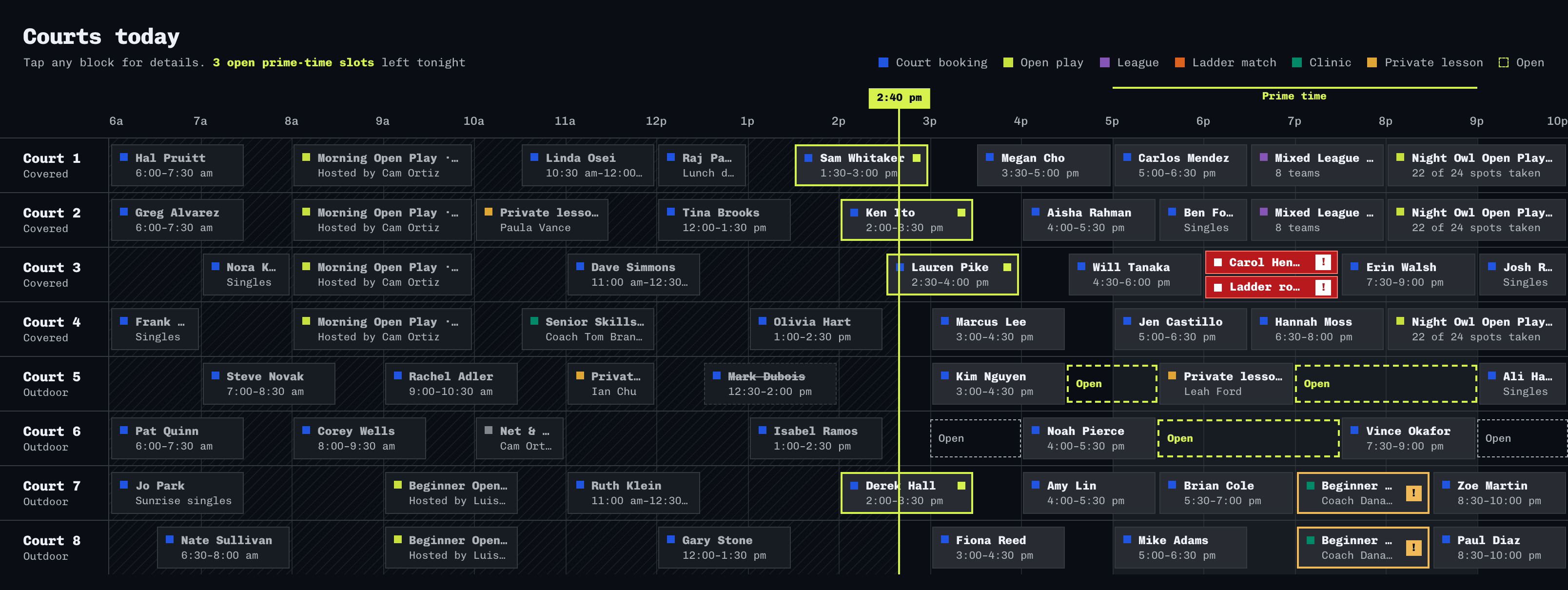Select the yellow open prime-time slot on Court 6

coord(1249,438)
